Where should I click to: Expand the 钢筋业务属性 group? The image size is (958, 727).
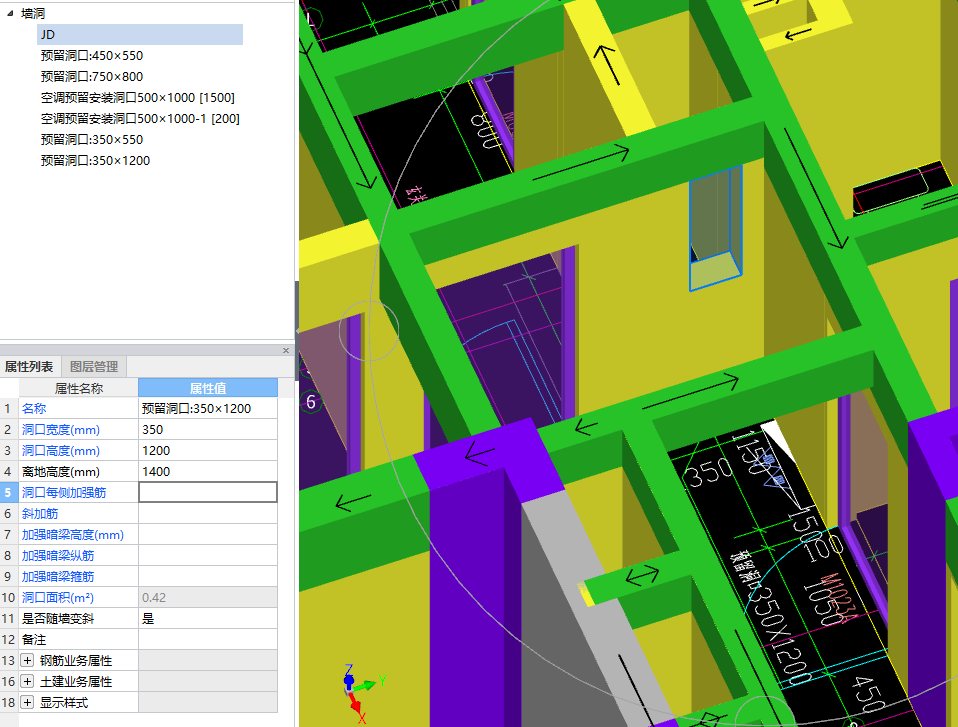click(x=27, y=660)
